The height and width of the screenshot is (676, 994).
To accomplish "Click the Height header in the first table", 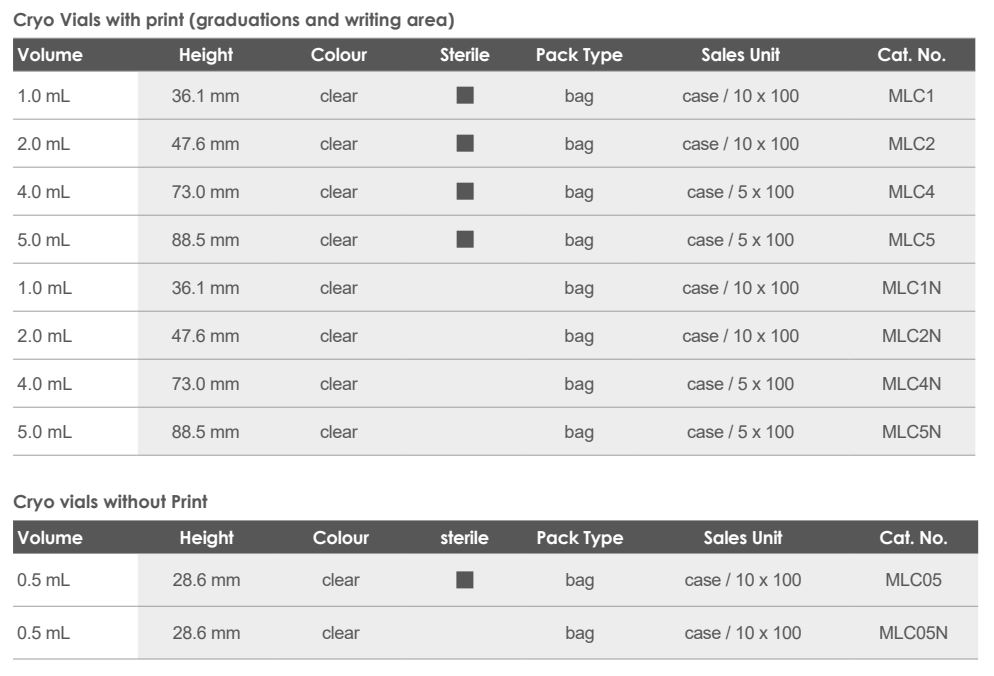I will [x=205, y=56].
